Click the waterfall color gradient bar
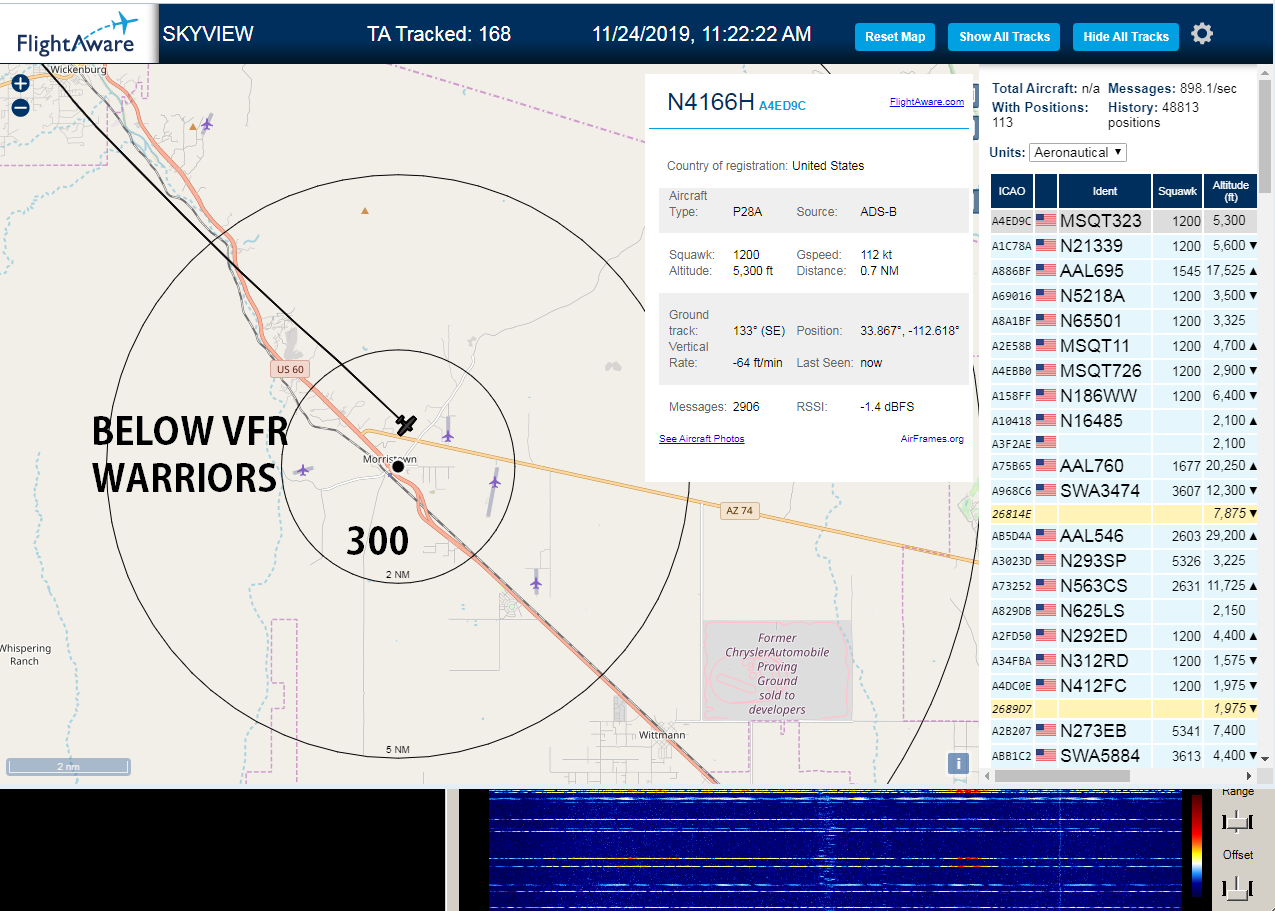The height and width of the screenshot is (911, 1275). (x=1197, y=845)
